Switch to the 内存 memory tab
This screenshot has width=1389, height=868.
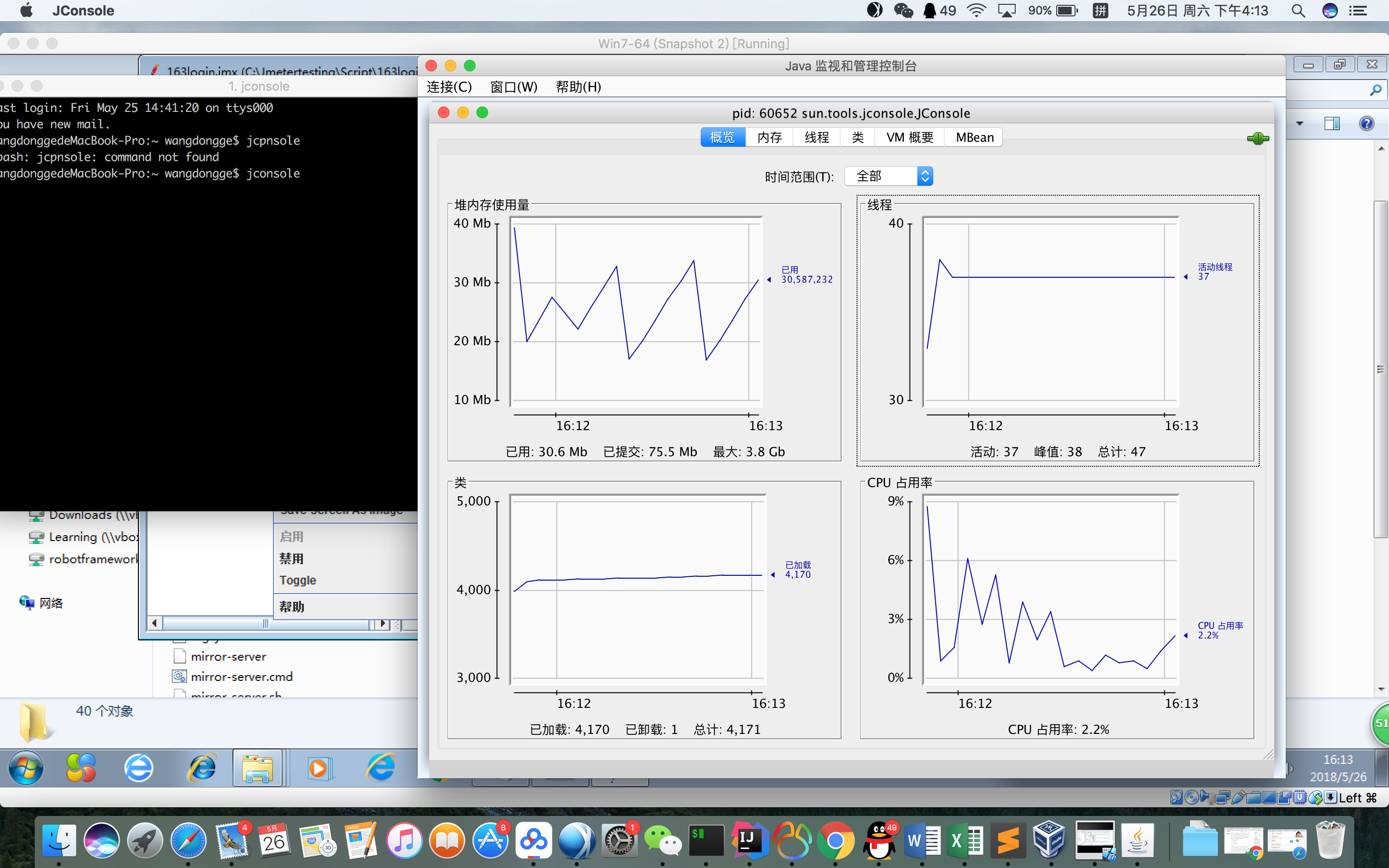pos(769,137)
